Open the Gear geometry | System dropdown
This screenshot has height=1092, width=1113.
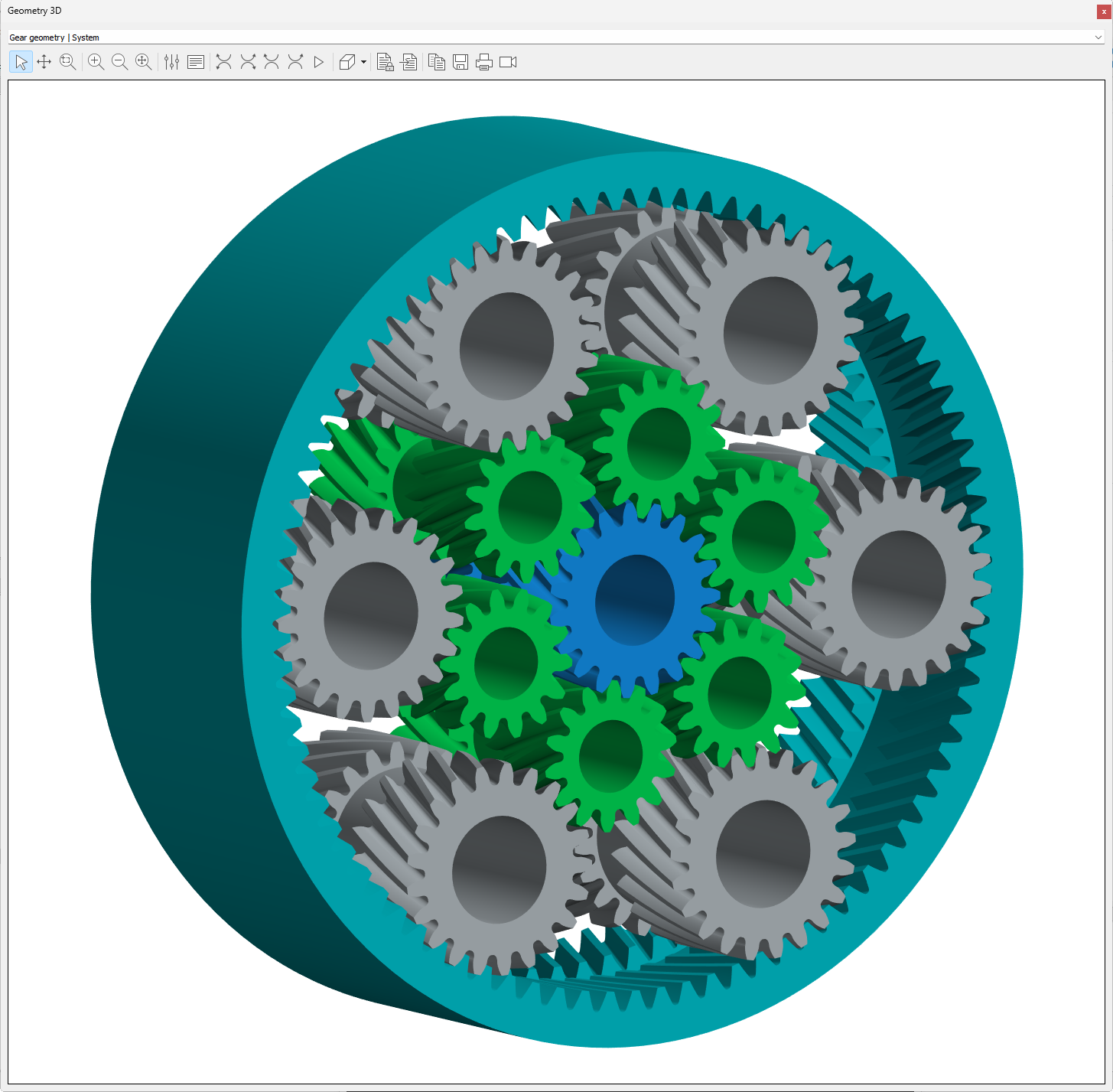pos(1098,37)
